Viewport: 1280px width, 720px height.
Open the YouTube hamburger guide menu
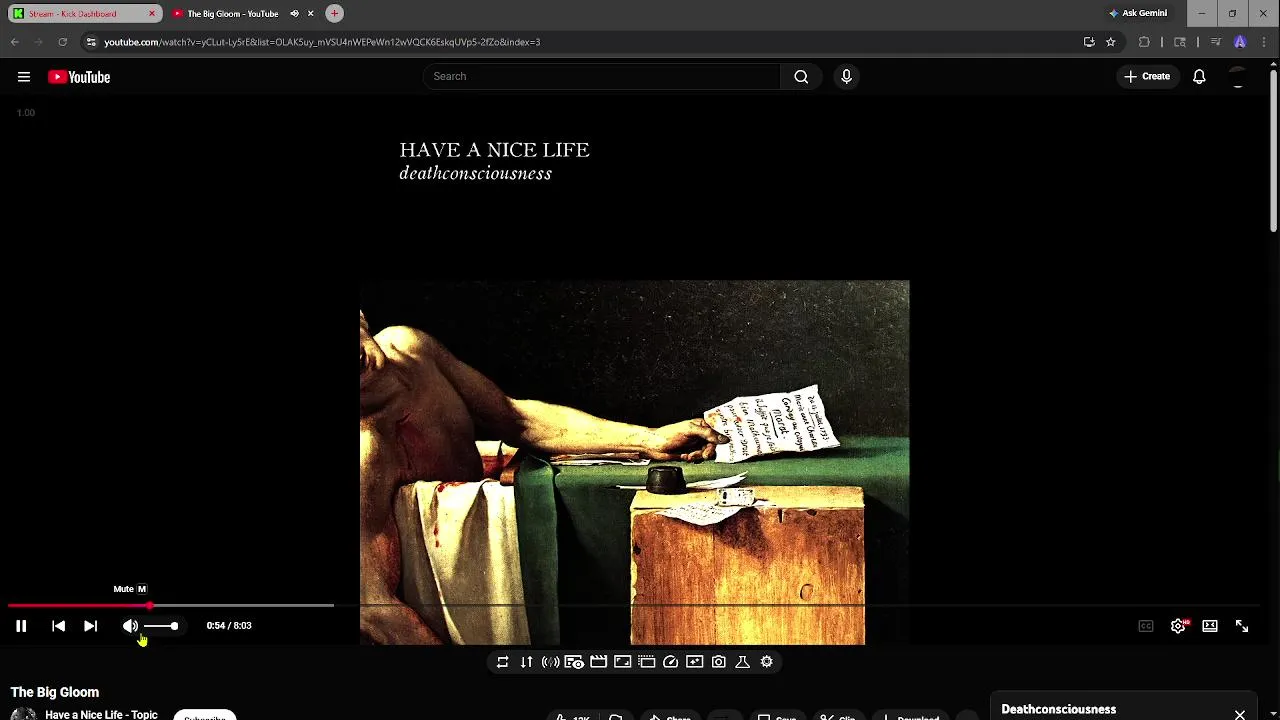coord(24,77)
